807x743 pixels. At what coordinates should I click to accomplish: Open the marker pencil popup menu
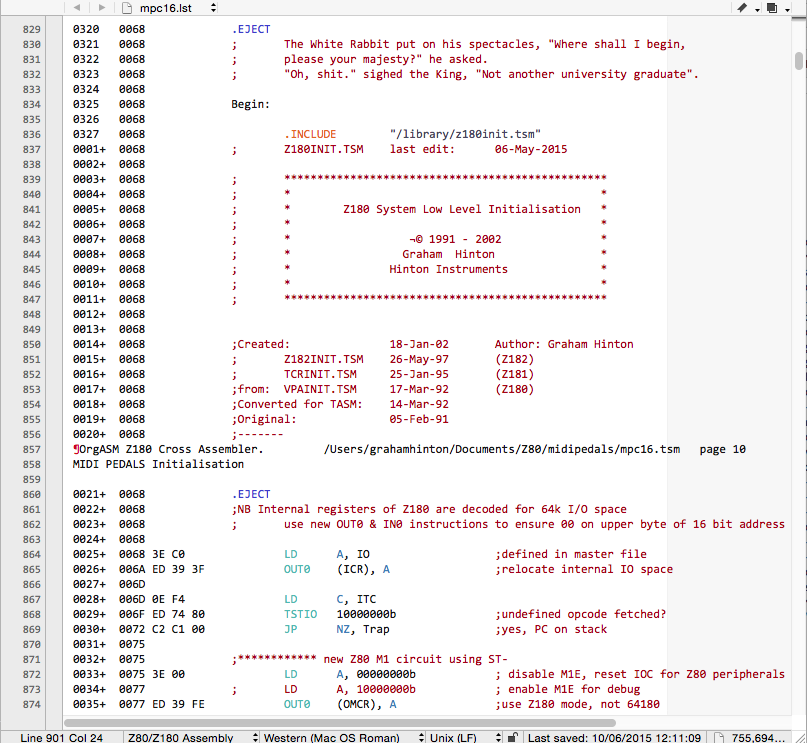(x=748, y=8)
